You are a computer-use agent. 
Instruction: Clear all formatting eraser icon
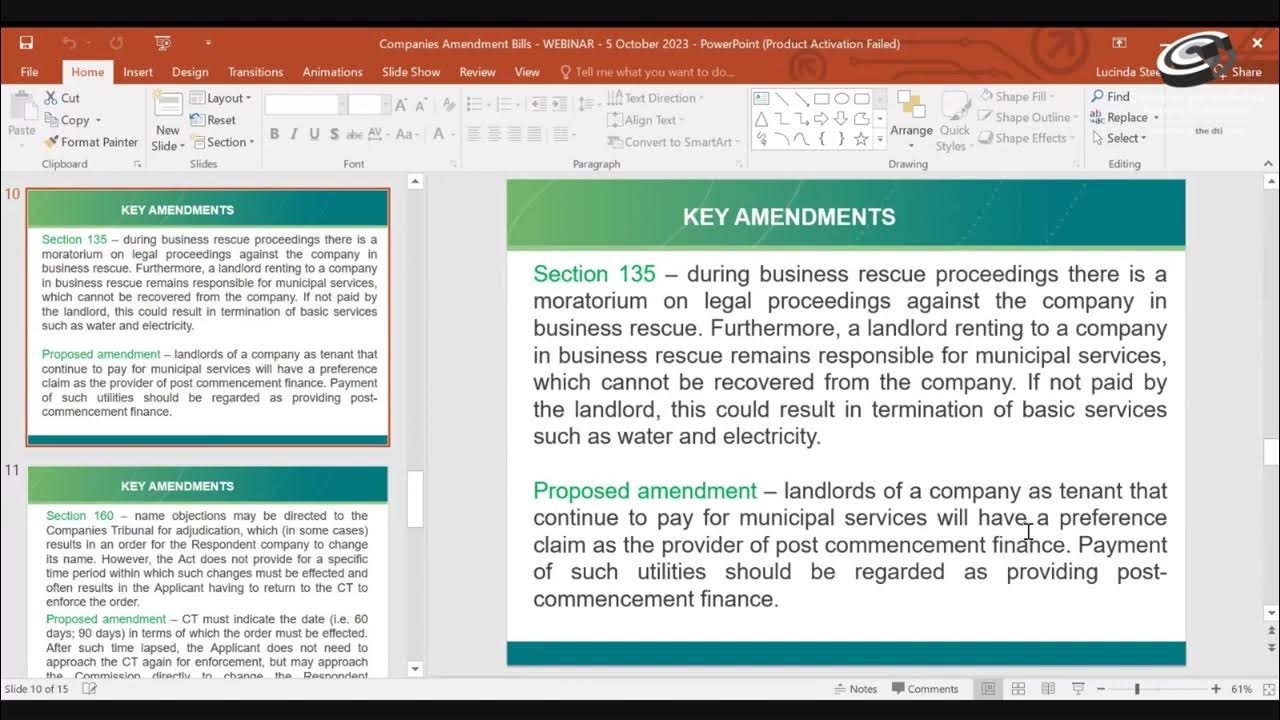click(447, 105)
